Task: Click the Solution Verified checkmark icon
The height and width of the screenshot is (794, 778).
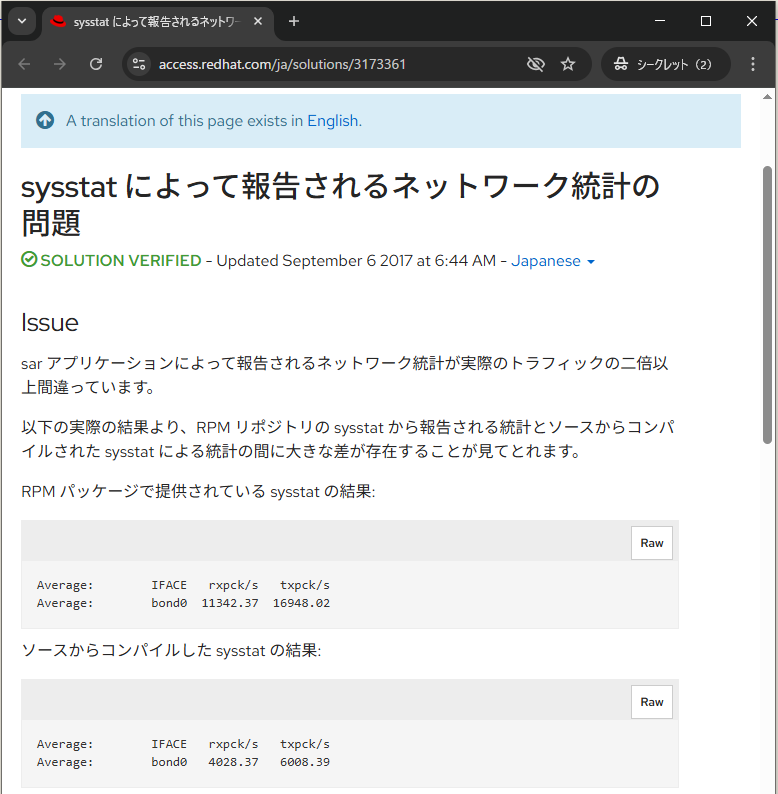Action: click(x=29, y=260)
